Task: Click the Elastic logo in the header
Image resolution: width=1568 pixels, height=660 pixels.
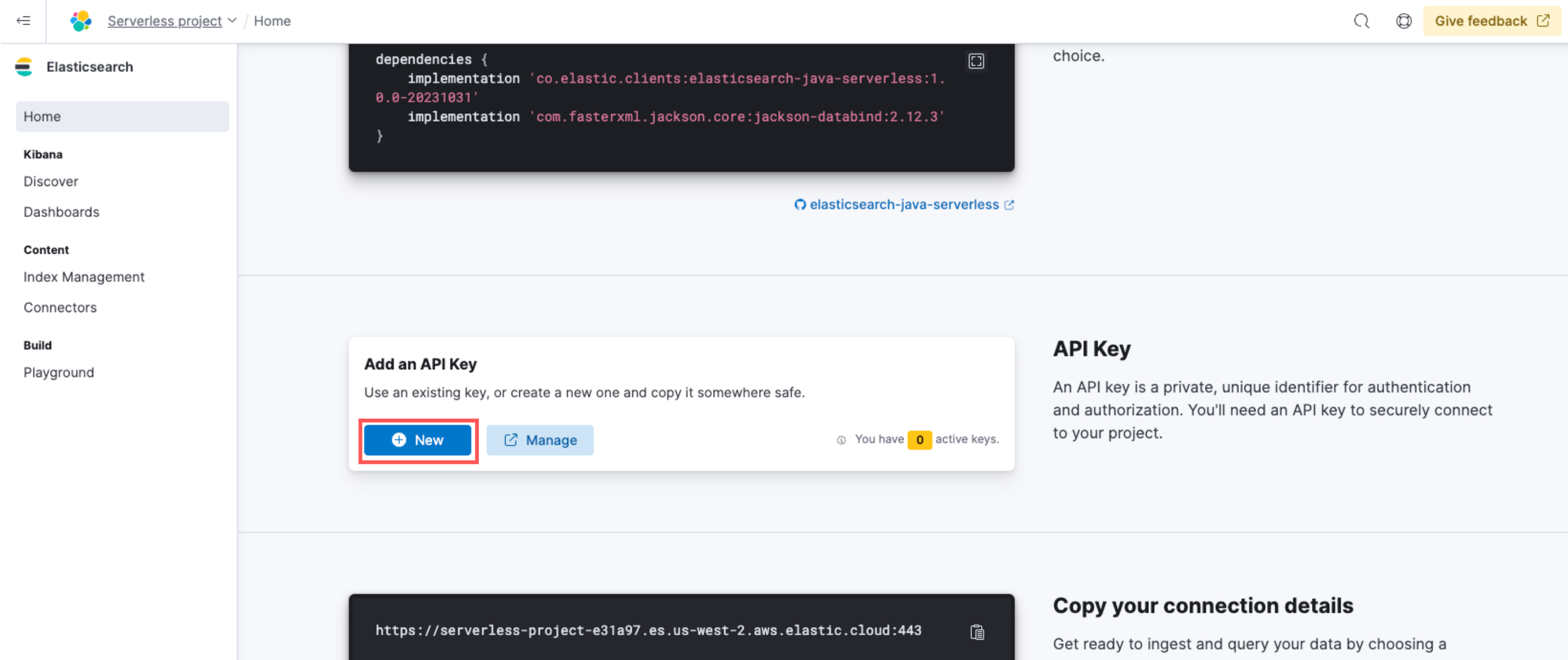Action: 80,21
